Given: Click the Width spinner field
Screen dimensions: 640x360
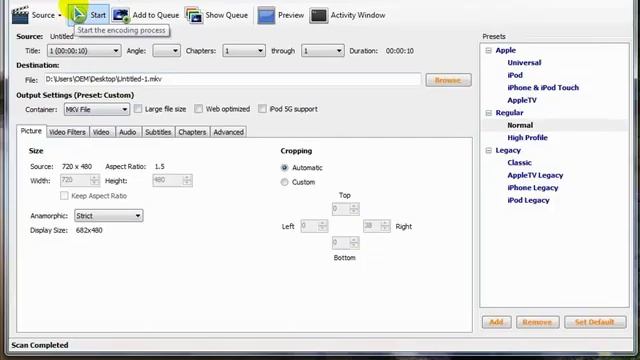Looking at the screenshot, I should [80, 180].
